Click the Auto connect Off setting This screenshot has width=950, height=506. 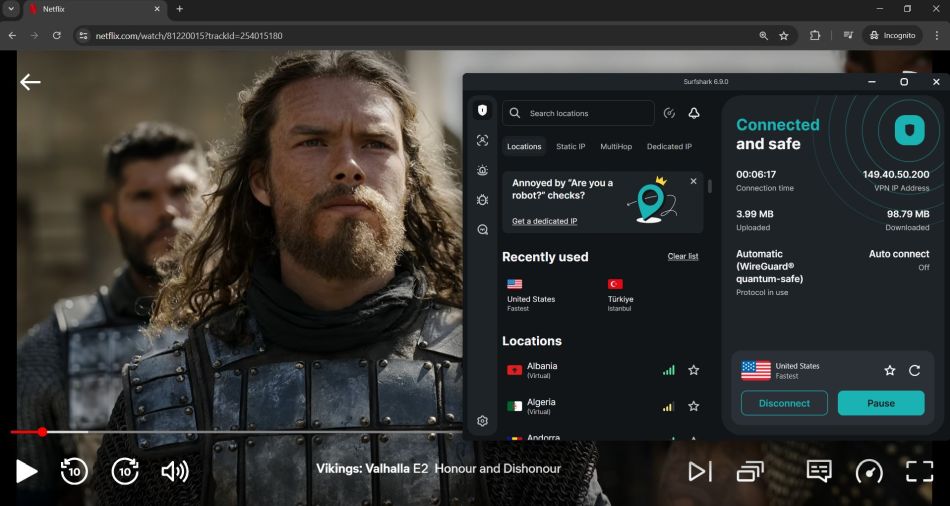click(899, 259)
